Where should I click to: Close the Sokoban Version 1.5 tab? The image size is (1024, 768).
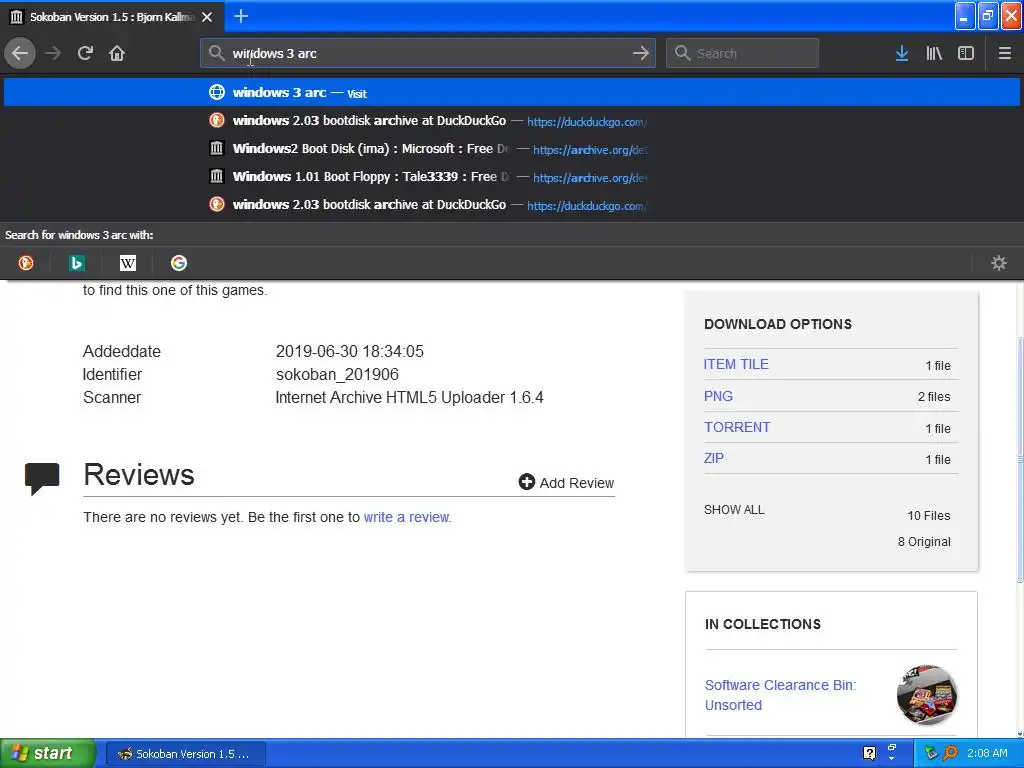(x=207, y=17)
